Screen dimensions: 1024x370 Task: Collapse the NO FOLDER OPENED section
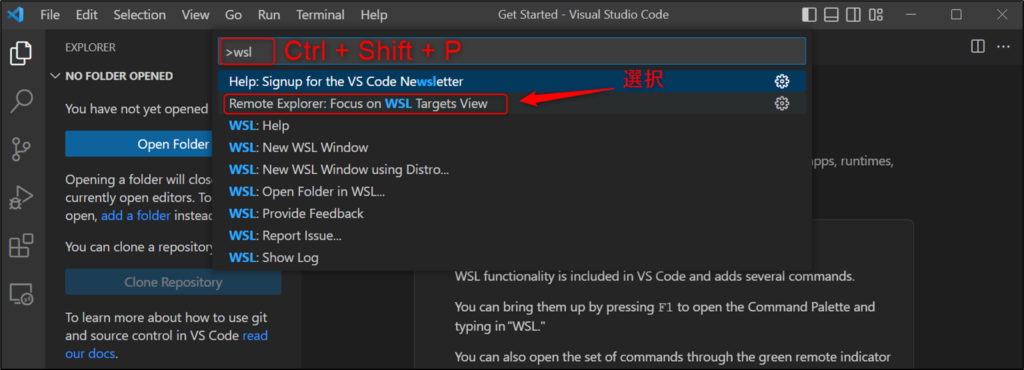pyautogui.click(x=55, y=76)
